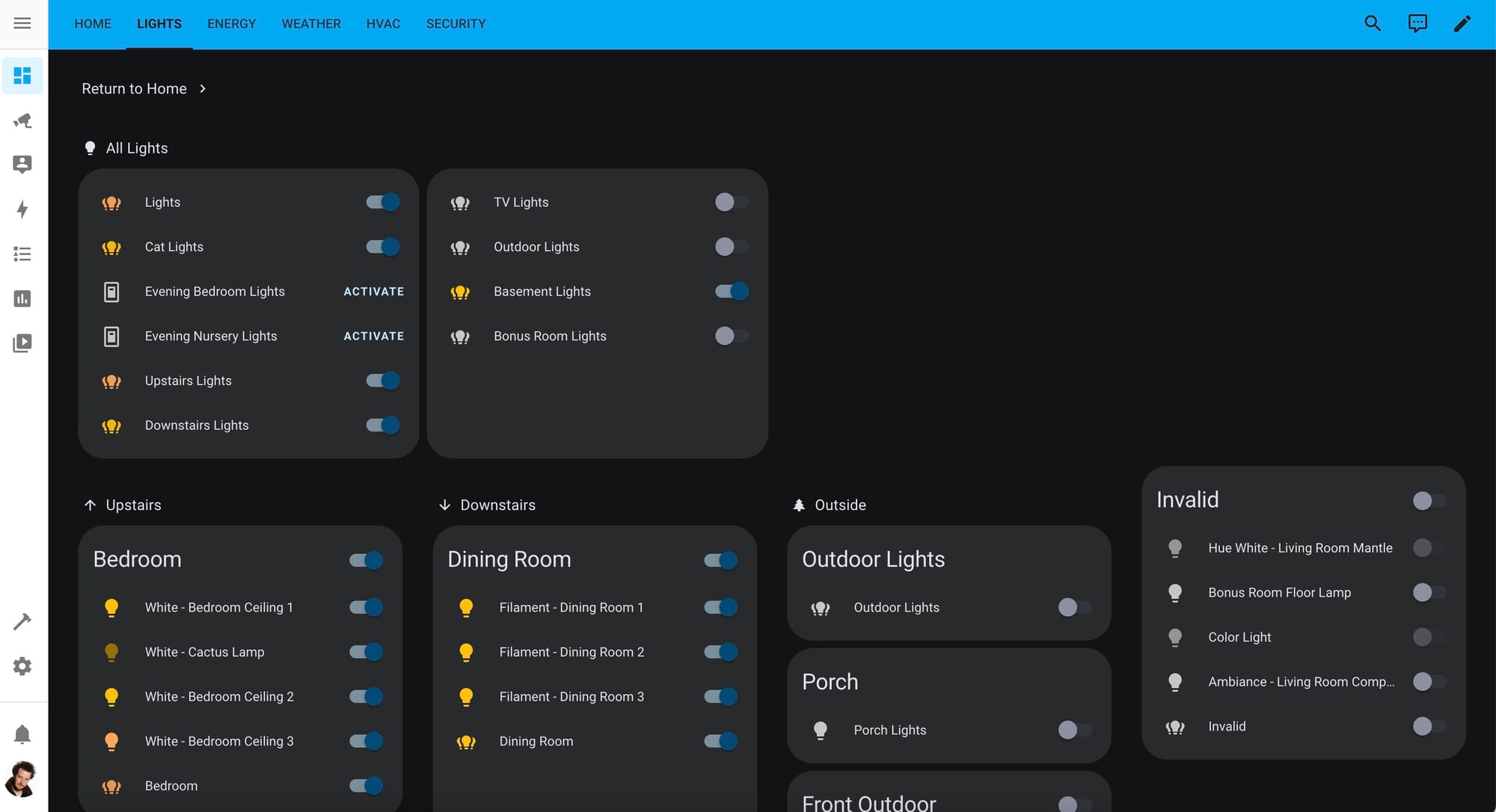Open the Security tab
Viewport: 1496px width, 812px height.
(456, 24)
